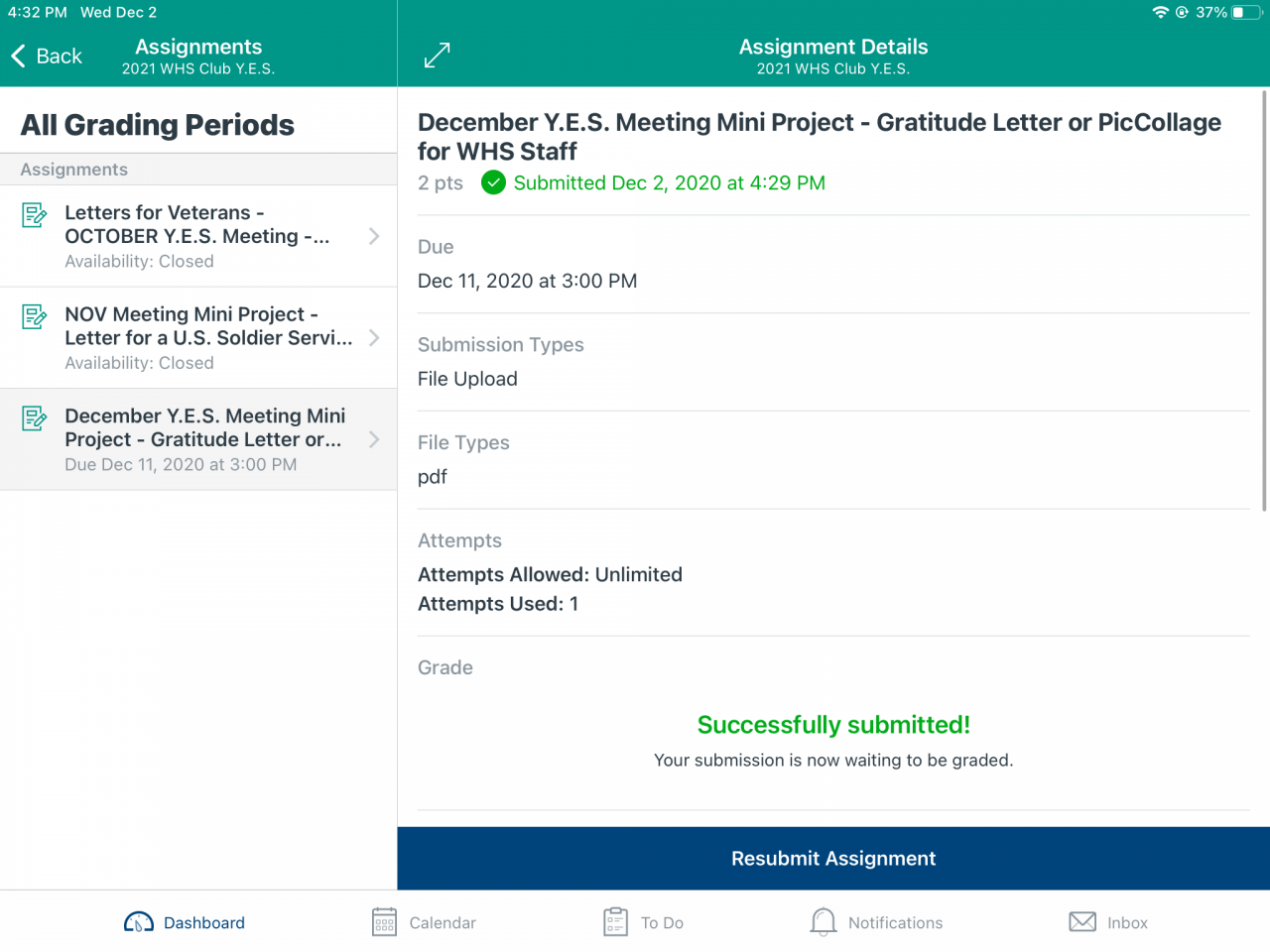Open NOV Meeting Mini Project chevron

374,338
